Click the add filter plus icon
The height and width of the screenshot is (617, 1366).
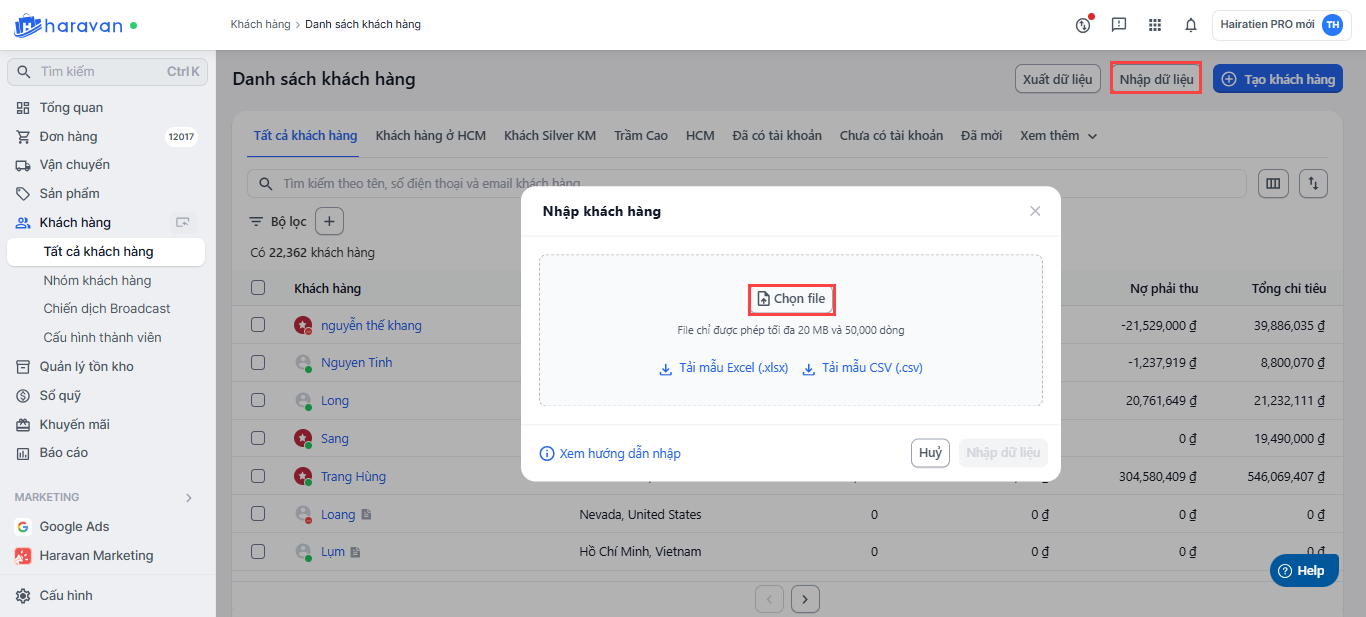click(330, 221)
